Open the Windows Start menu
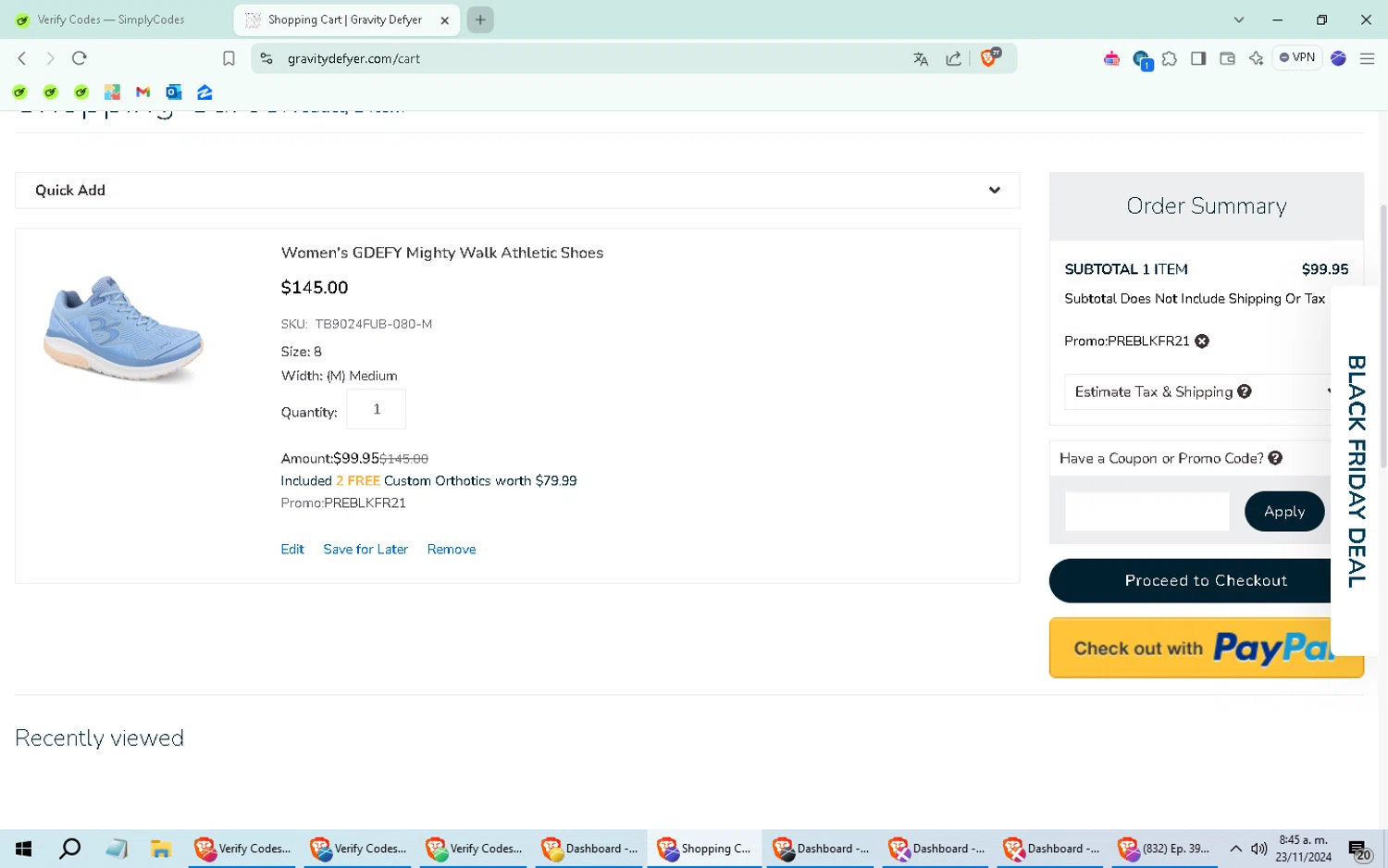The height and width of the screenshot is (868, 1388). [24, 849]
